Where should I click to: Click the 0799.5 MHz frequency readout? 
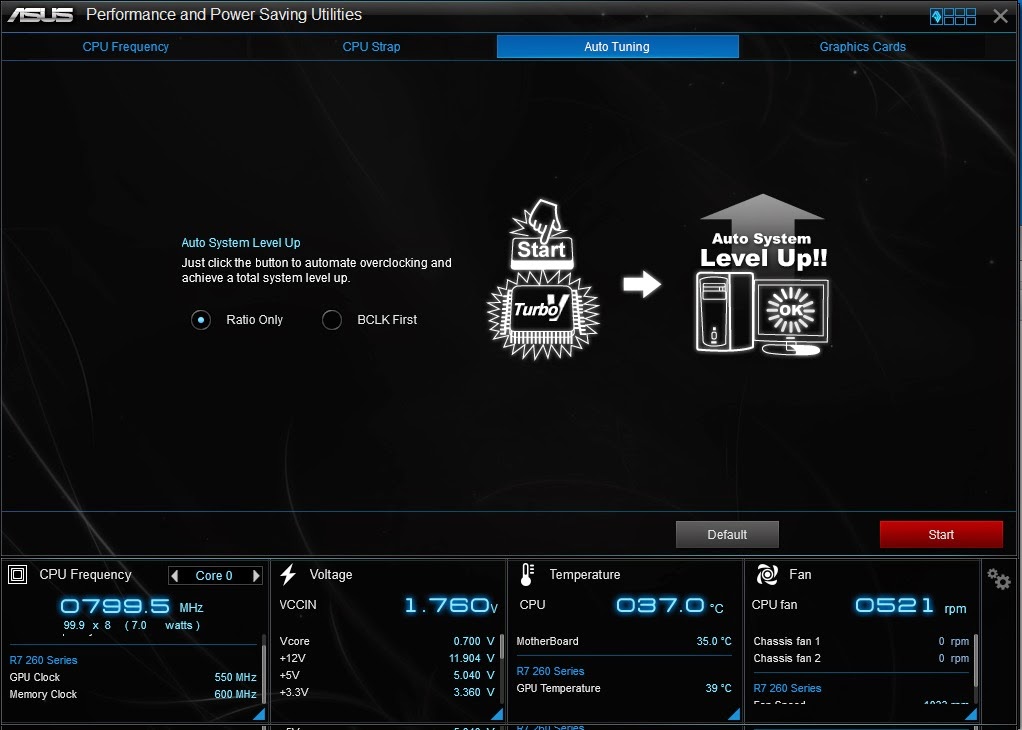131,606
